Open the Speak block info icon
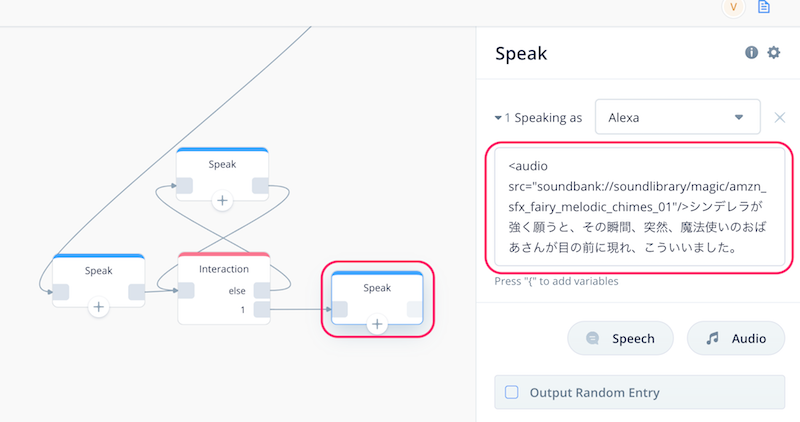 (751, 53)
